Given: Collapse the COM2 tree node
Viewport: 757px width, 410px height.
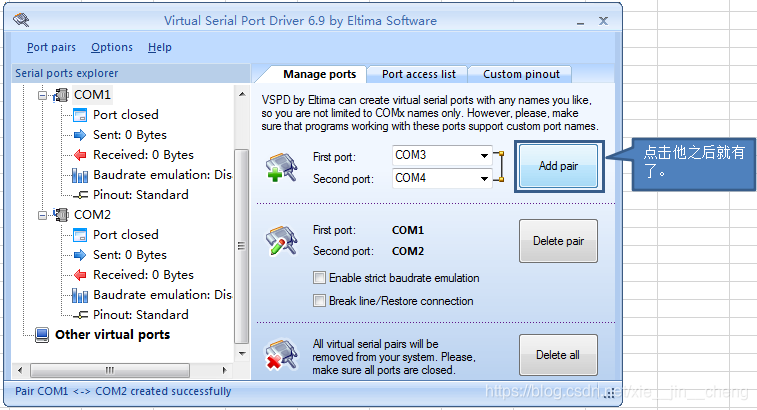Looking at the screenshot, I should click(42, 215).
